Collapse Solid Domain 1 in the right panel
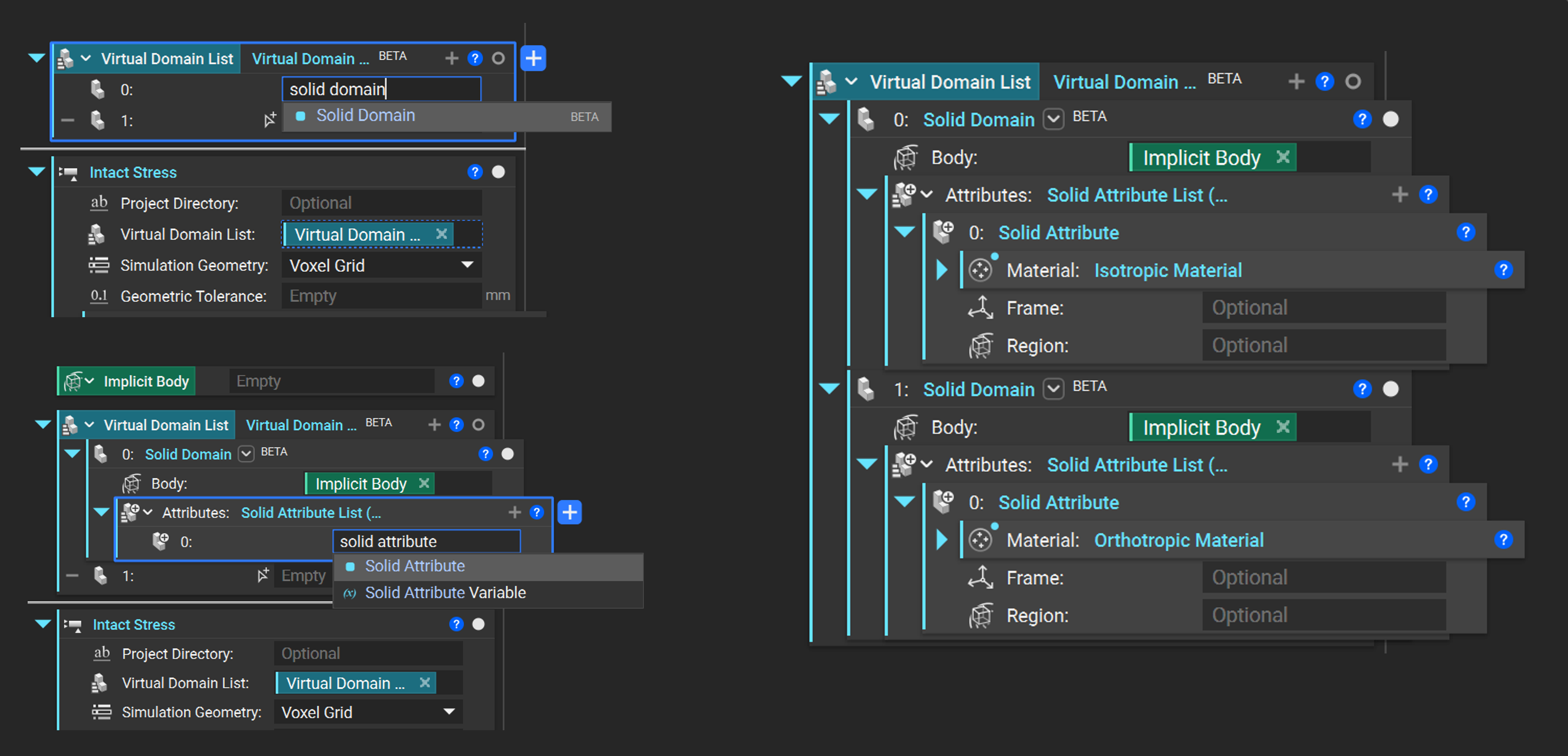 [829, 388]
